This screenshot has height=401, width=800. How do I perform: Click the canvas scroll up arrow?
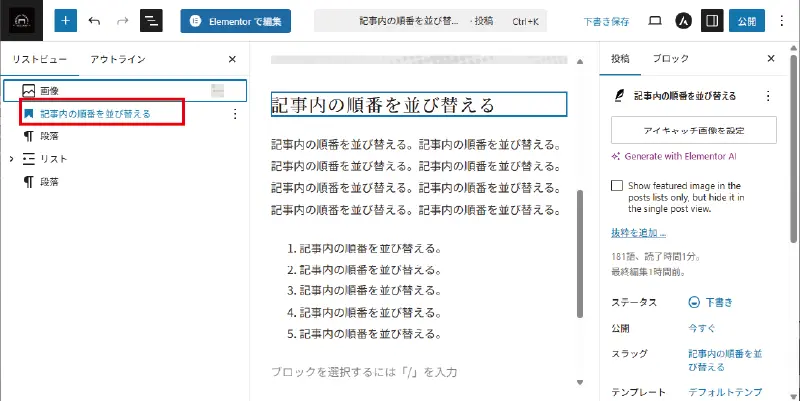(x=580, y=62)
